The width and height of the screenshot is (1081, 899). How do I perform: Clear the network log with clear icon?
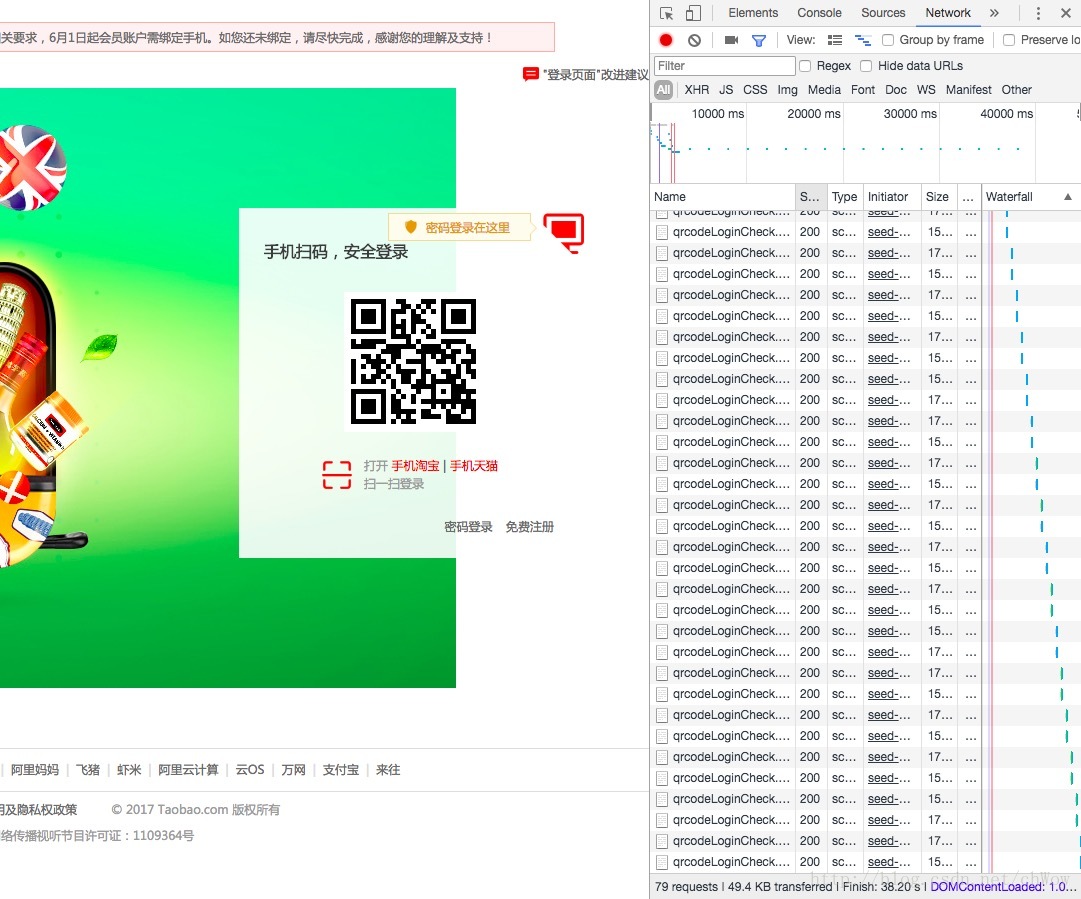pos(694,40)
